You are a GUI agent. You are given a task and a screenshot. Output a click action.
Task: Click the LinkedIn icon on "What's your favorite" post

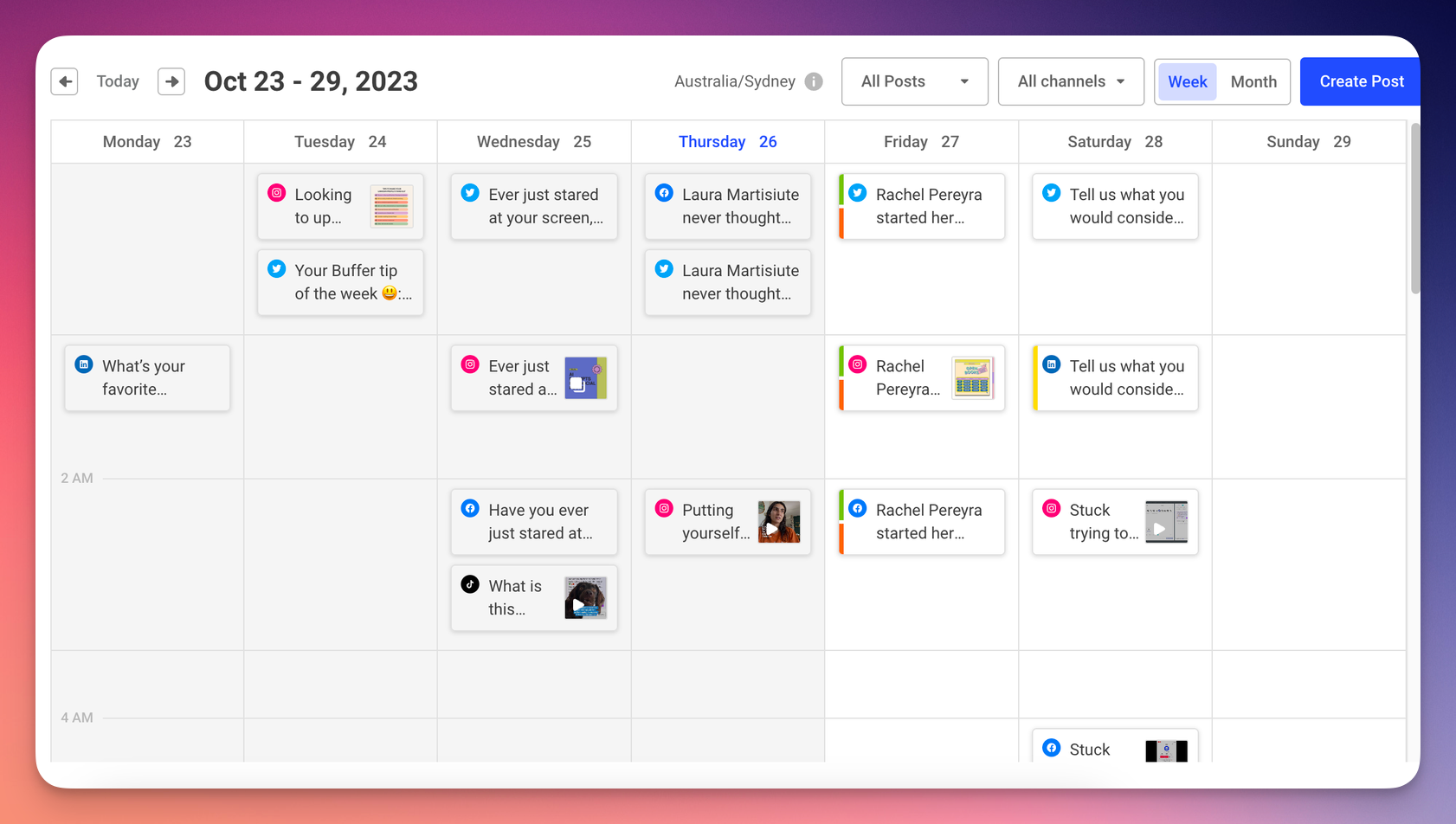[83, 364]
